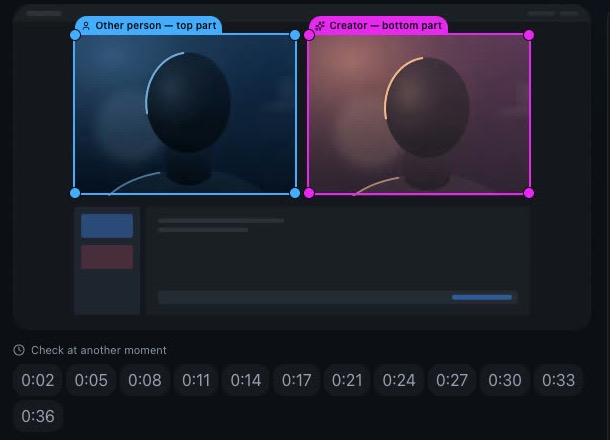
Task: Grab the top-left magenta crop handle
Action: 309,35
